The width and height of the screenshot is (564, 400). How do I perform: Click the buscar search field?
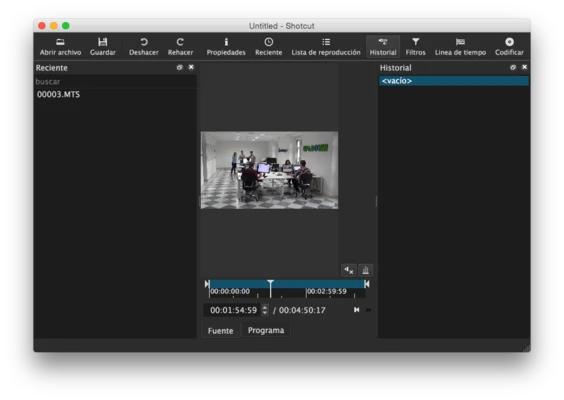pyautogui.click(x=115, y=82)
